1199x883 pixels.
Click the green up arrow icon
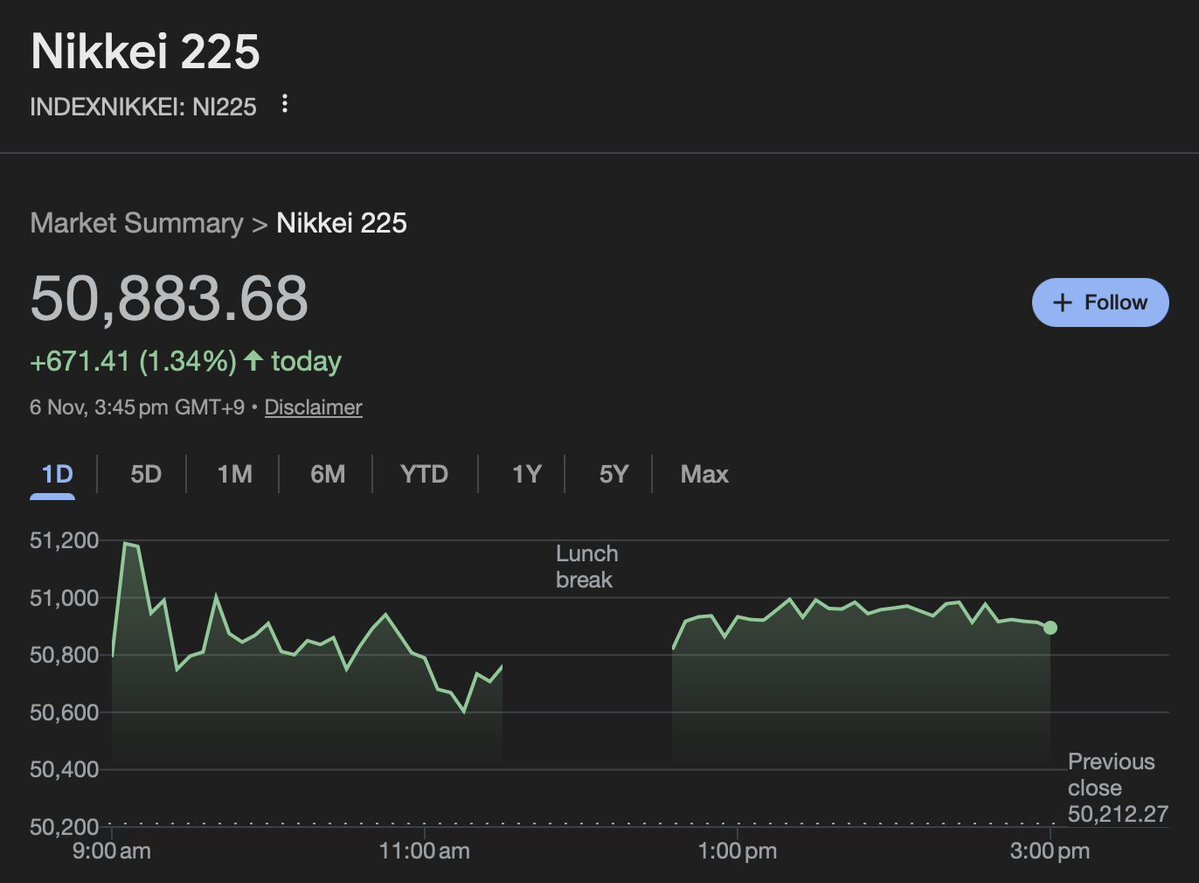[x=253, y=361]
